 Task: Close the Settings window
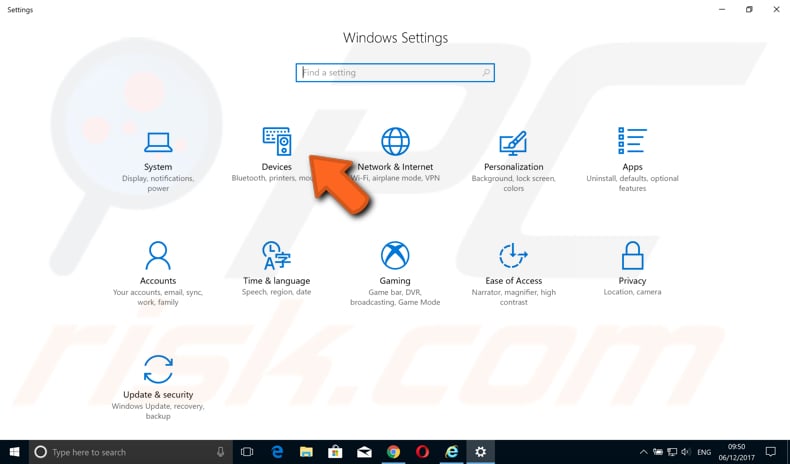pos(776,10)
